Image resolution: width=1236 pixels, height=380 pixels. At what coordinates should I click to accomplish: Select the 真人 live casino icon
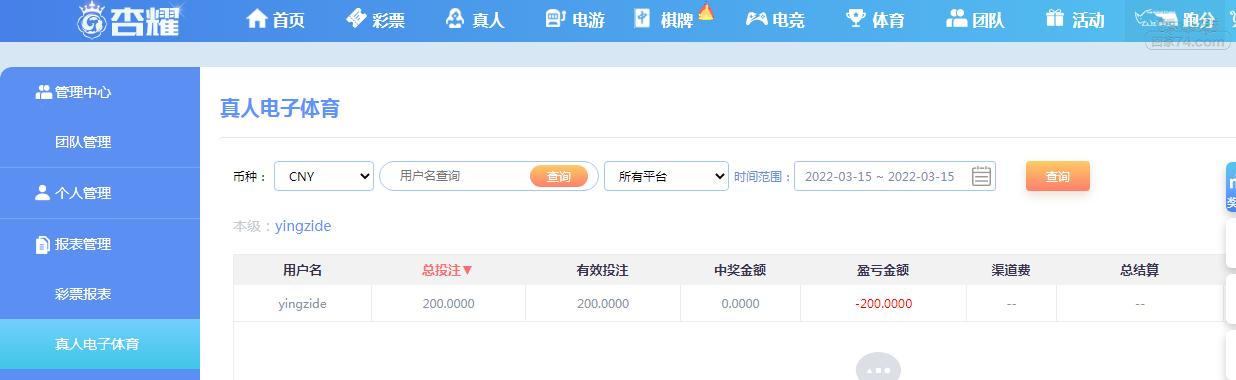point(455,19)
